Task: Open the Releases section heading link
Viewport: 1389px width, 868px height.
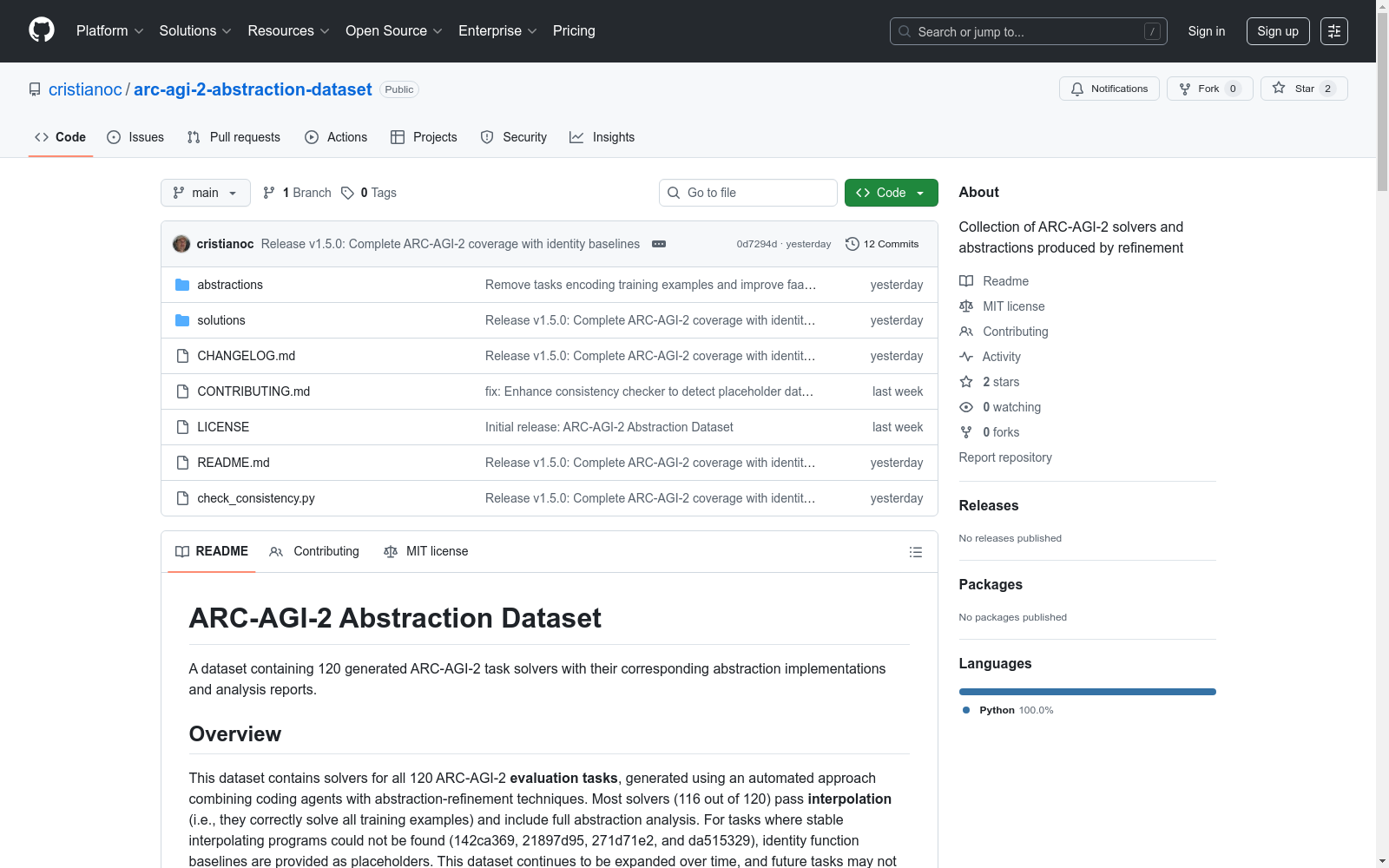Action: coord(989,505)
